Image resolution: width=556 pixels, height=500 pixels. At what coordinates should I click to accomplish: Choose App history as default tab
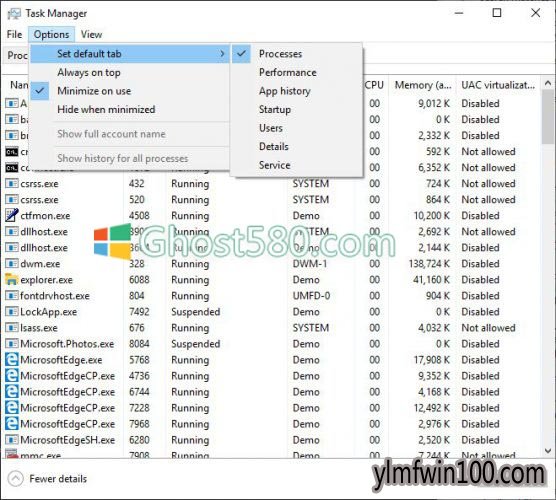point(296,91)
